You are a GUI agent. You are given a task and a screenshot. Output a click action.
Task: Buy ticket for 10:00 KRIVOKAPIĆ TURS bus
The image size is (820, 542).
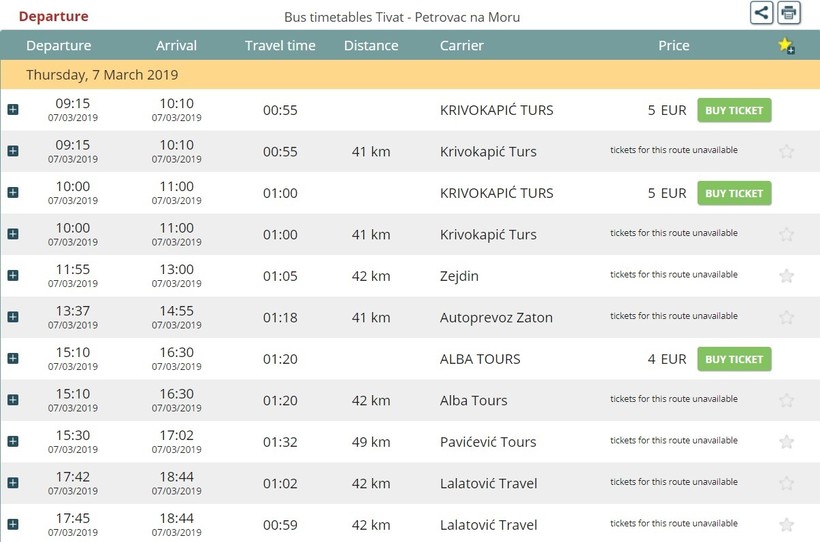tap(734, 193)
